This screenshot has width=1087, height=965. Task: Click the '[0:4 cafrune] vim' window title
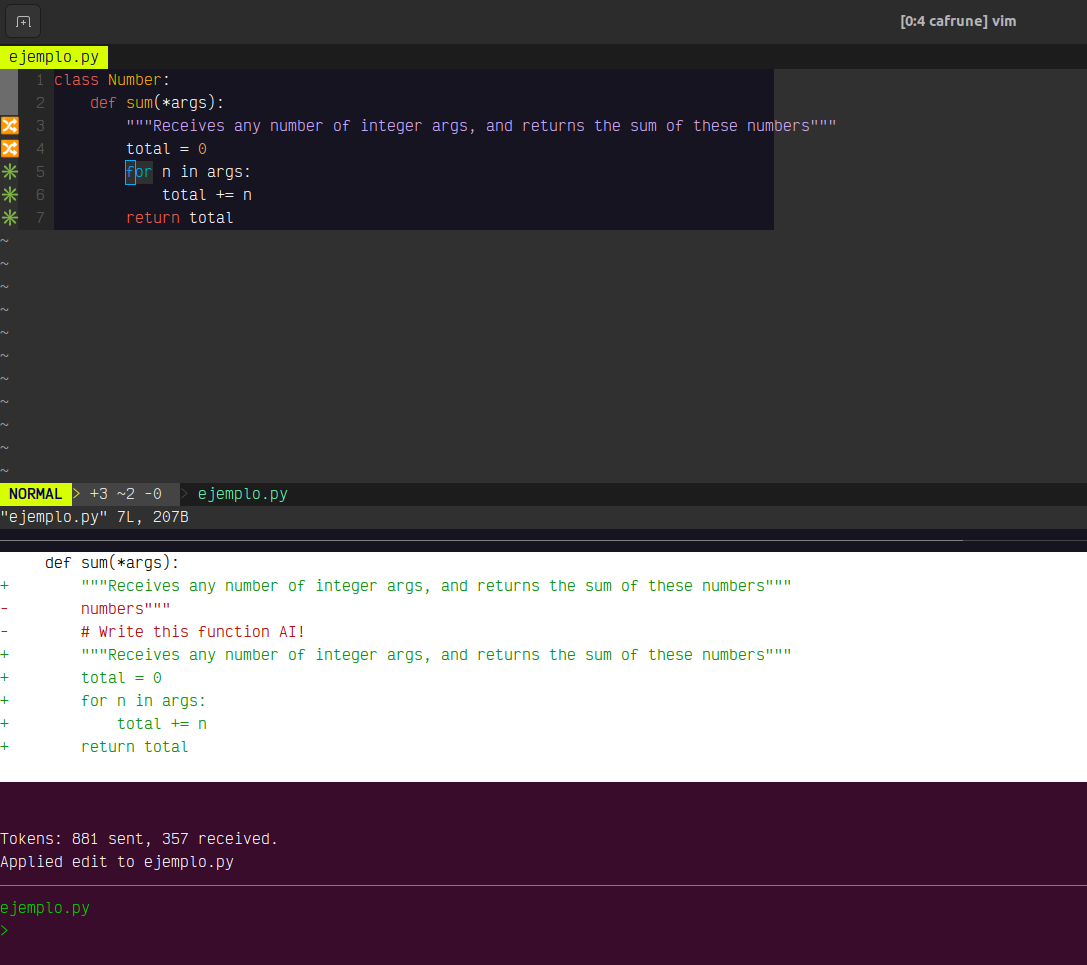[958, 21]
